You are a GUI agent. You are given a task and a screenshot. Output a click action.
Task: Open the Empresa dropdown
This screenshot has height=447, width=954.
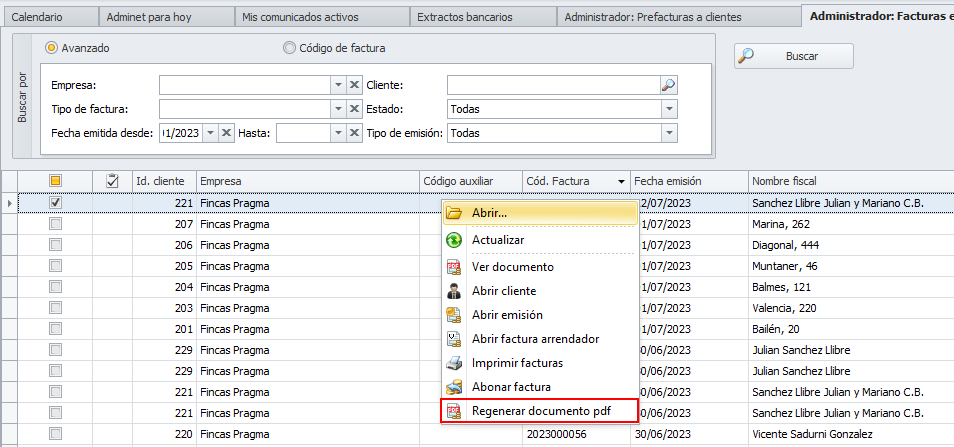click(x=338, y=86)
